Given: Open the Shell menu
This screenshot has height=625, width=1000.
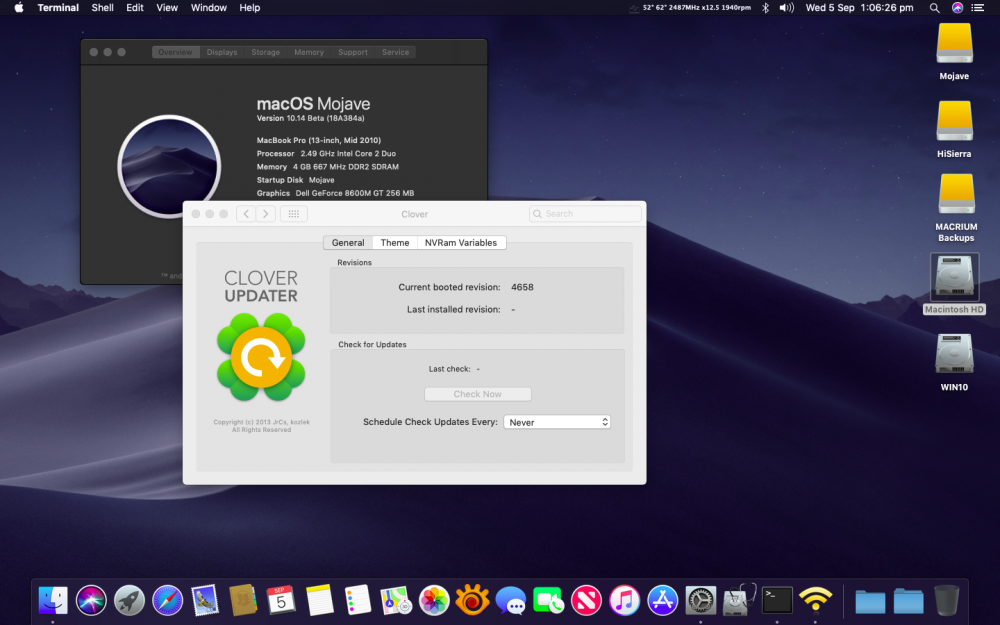Looking at the screenshot, I should [102, 8].
